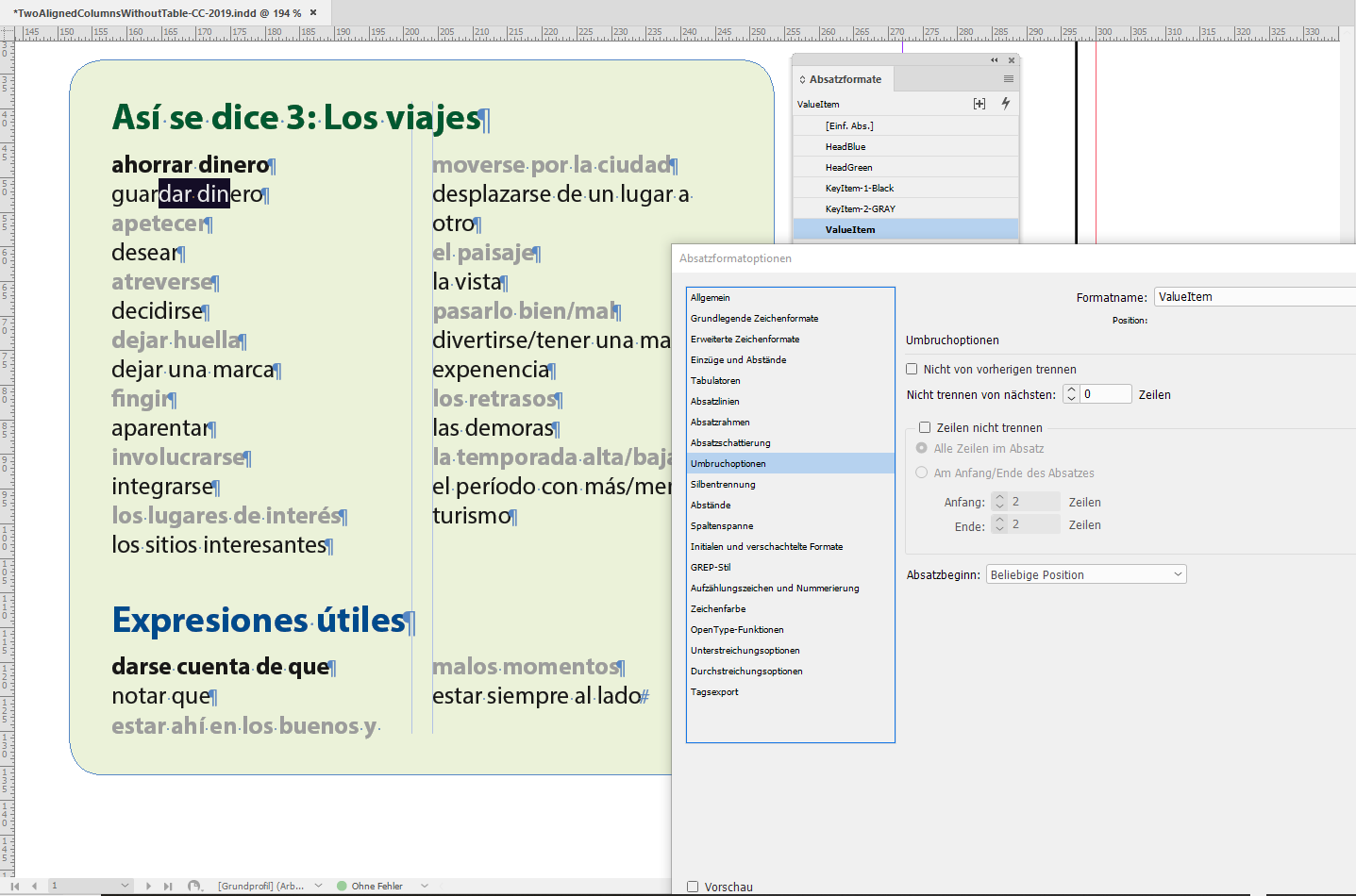The width and height of the screenshot is (1356, 896).
Task: Open the Silbentrennung category
Action: [x=791, y=484]
